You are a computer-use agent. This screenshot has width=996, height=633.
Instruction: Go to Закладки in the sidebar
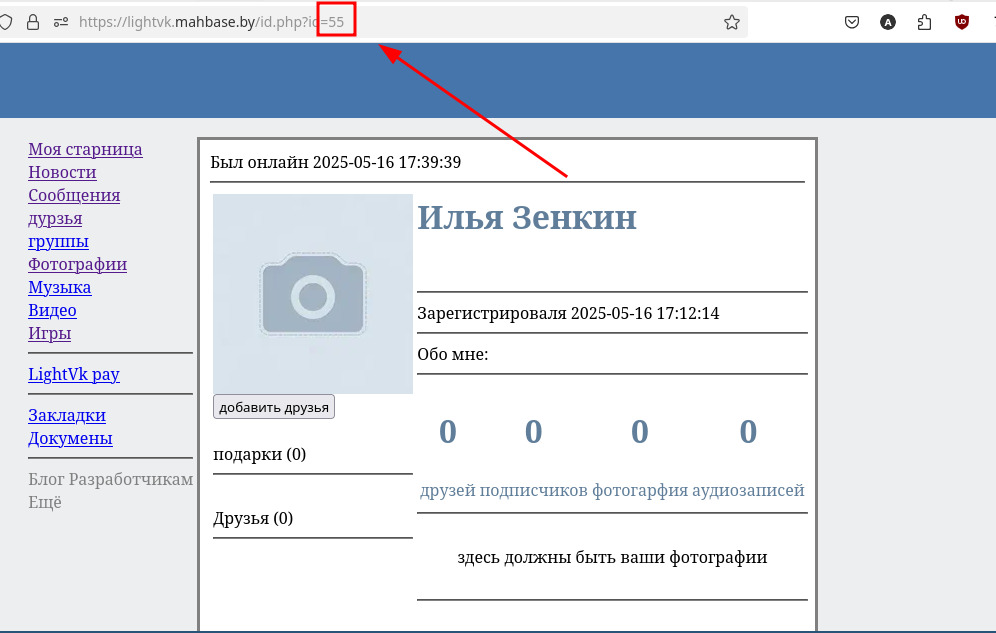point(67,415)
